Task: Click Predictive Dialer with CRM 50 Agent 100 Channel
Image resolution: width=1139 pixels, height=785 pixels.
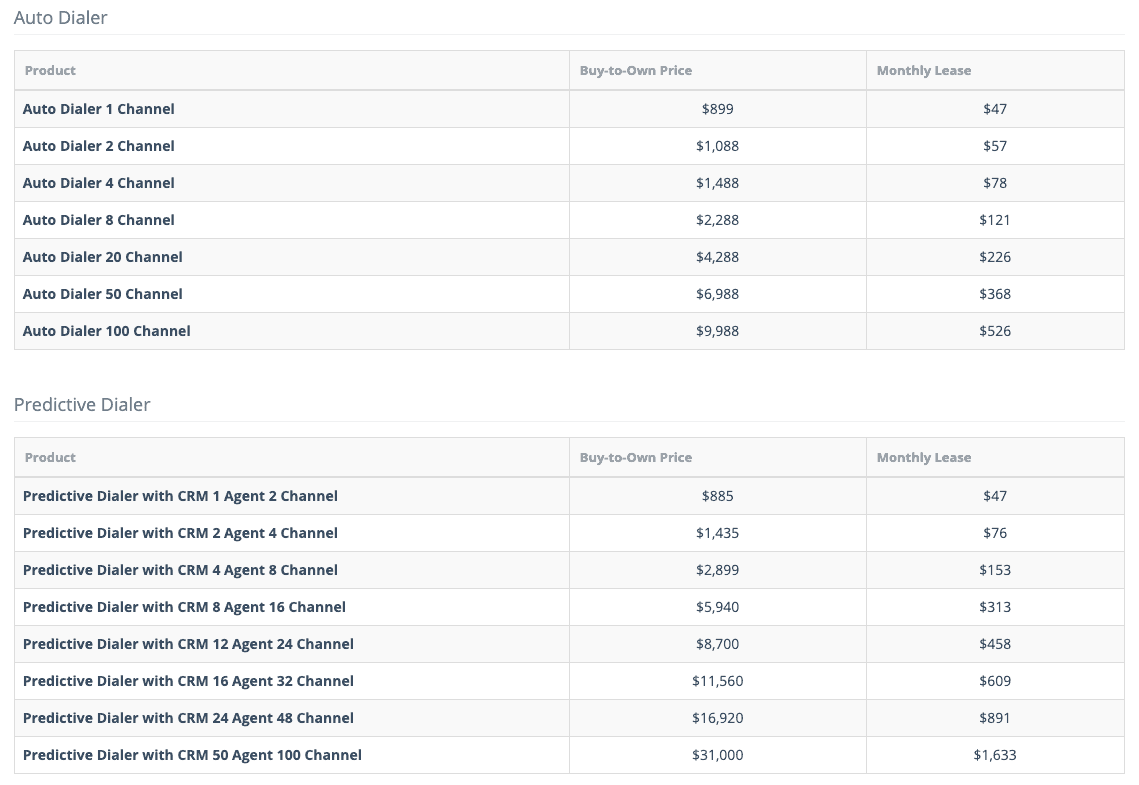Action: [x=192, y=754]
